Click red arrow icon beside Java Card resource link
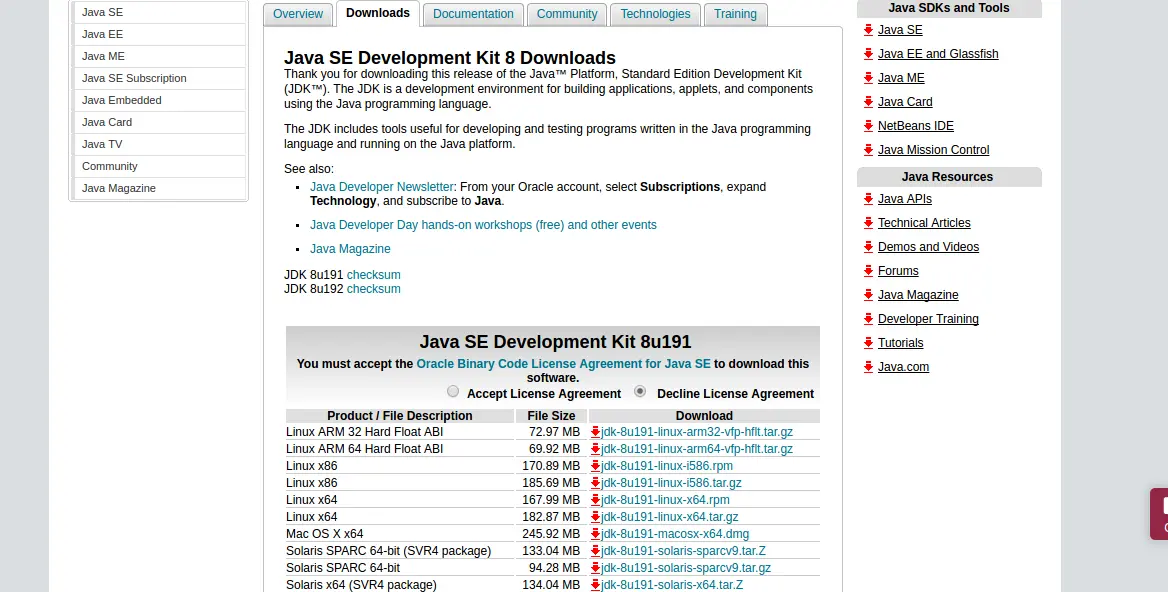 (x=868, y=101)
